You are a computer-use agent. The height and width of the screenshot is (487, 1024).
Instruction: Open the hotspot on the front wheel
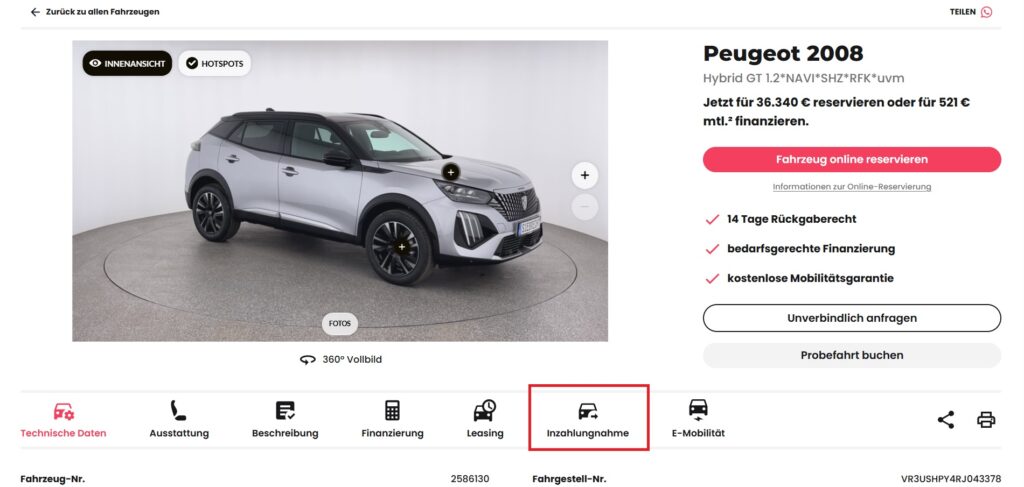(x=402, y=246)
